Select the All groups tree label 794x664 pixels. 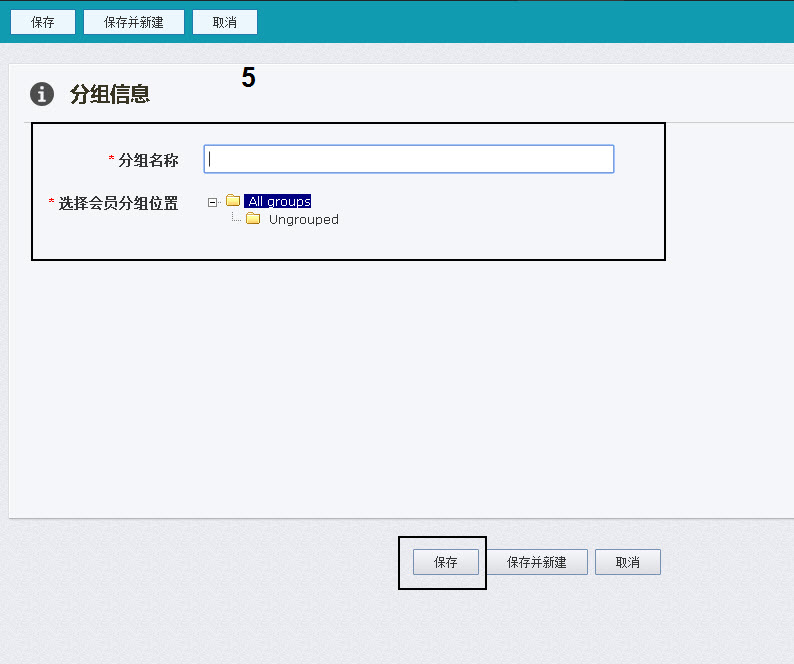[x=279, y=201]
